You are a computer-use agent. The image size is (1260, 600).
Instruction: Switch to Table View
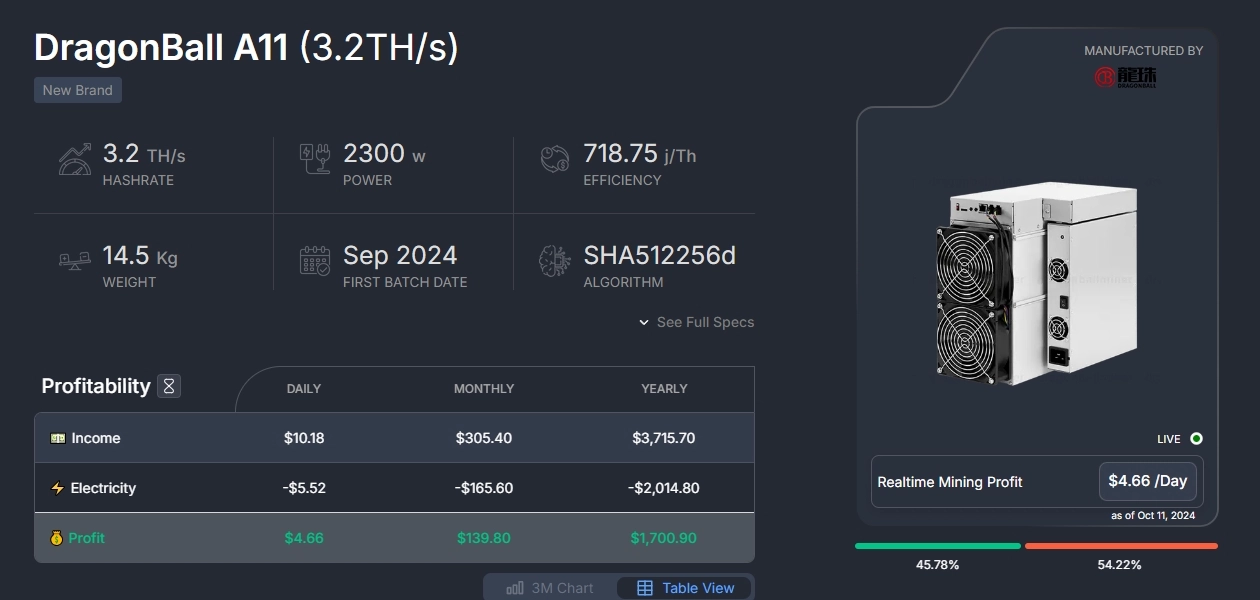coord(686,588)
